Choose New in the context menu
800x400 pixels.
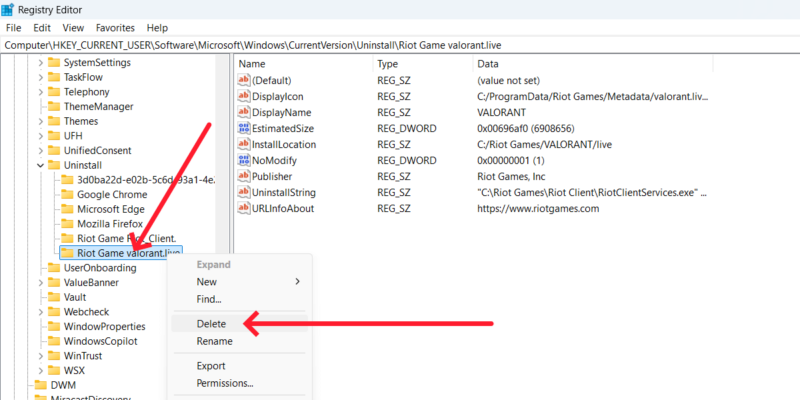coord(239,282)
